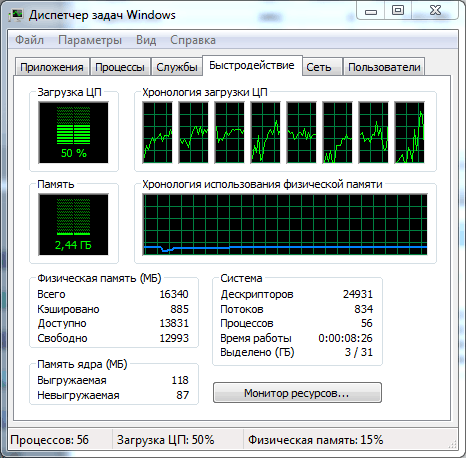The width and height of the screenshot is (466, 458).
Task: Maximize the Task Manager window
Action: click(x=398, y=11)
